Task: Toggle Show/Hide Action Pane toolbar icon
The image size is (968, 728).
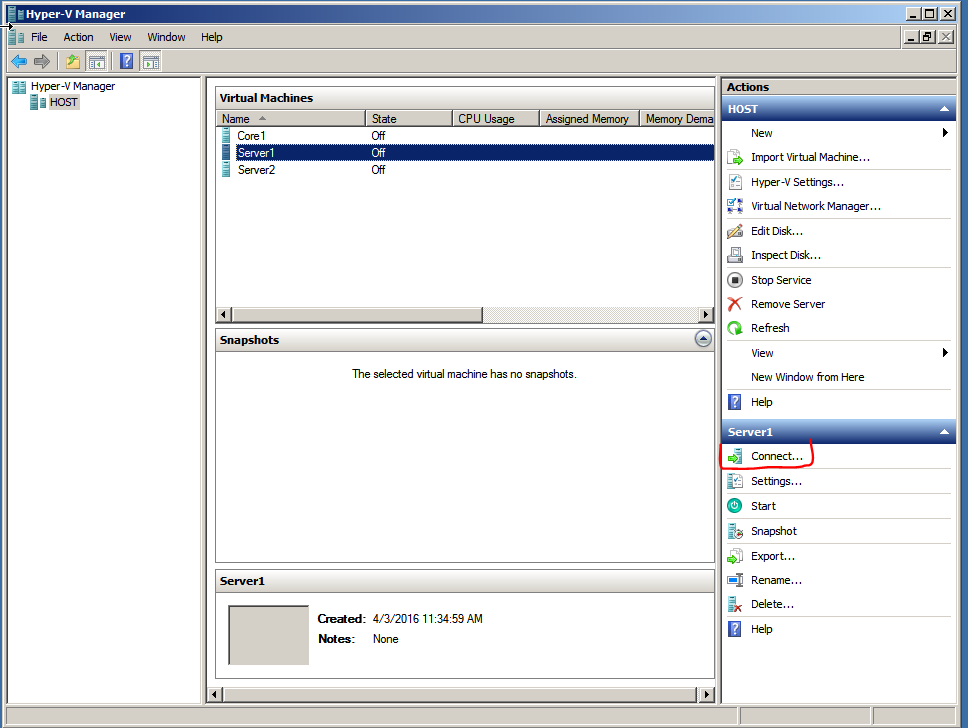Action: pos(151,61)
